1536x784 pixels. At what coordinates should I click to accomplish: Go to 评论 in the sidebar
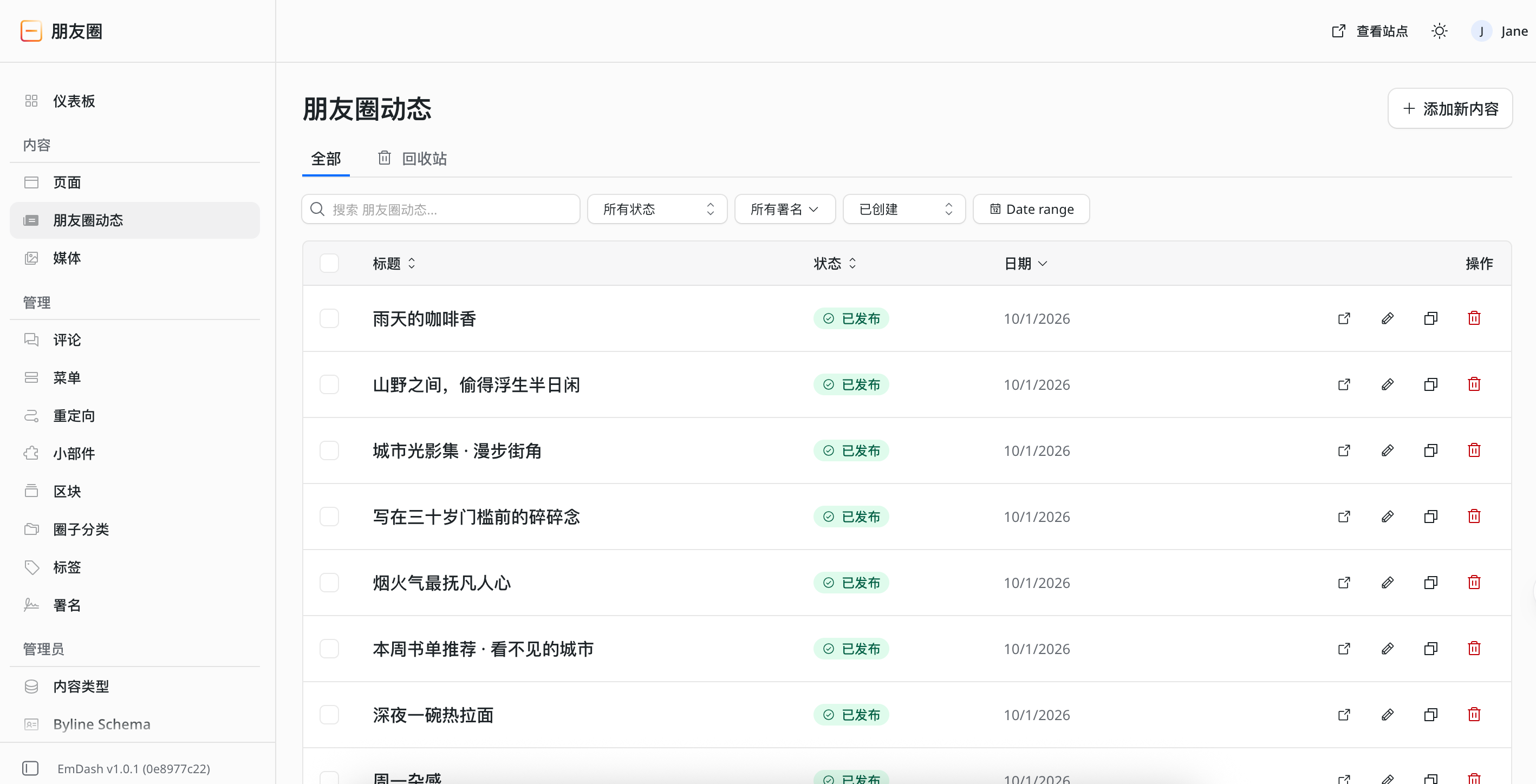coord(135,340)
